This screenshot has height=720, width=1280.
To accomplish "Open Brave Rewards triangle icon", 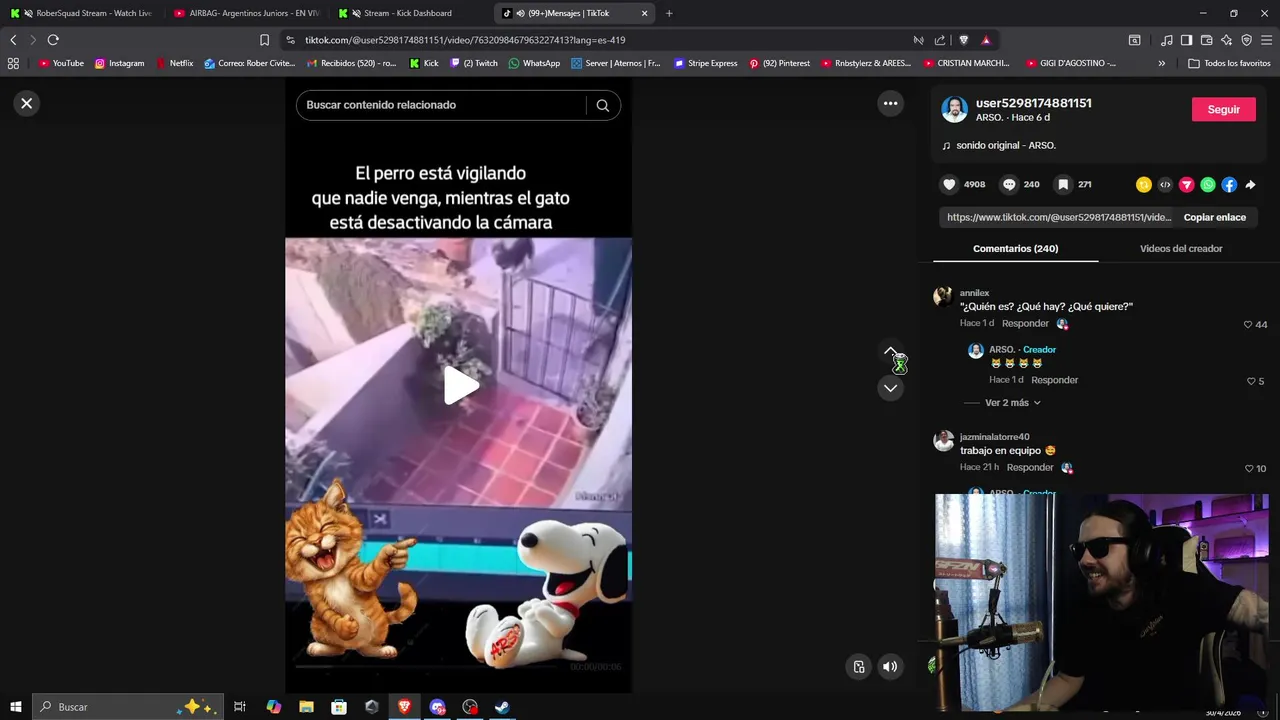I will pos(985,40).
